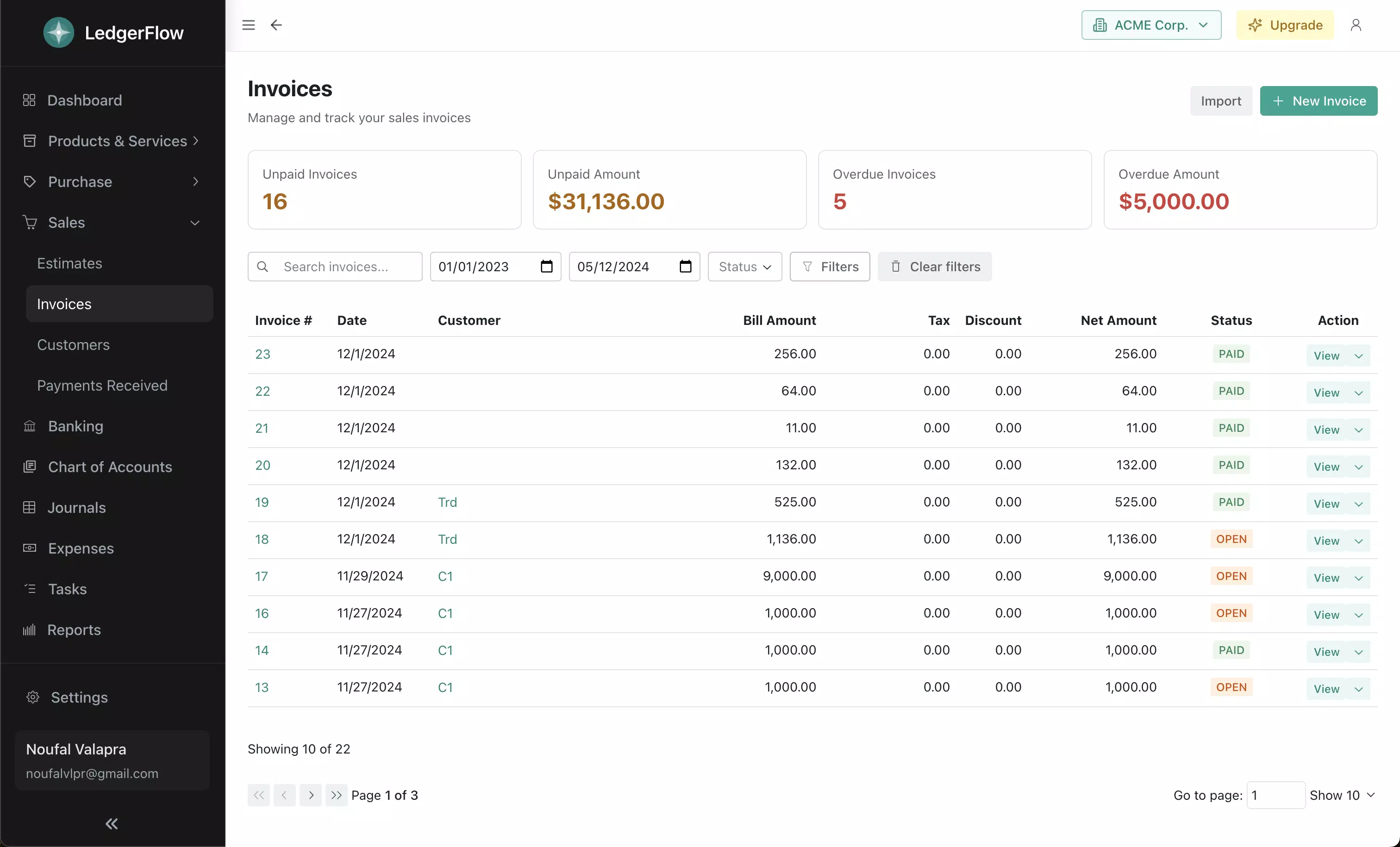Create a New Invoice
Viewport: 1400px width, 847px height.
pyautogui.click(x=1319, y=101)
